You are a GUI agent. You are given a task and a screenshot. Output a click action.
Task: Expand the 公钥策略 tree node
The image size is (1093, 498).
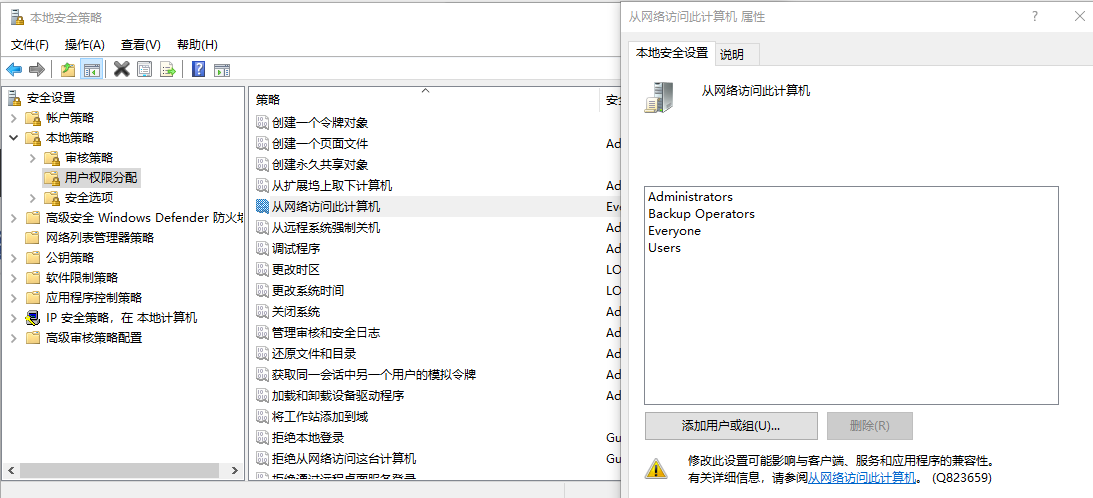[x=14, y=258]
